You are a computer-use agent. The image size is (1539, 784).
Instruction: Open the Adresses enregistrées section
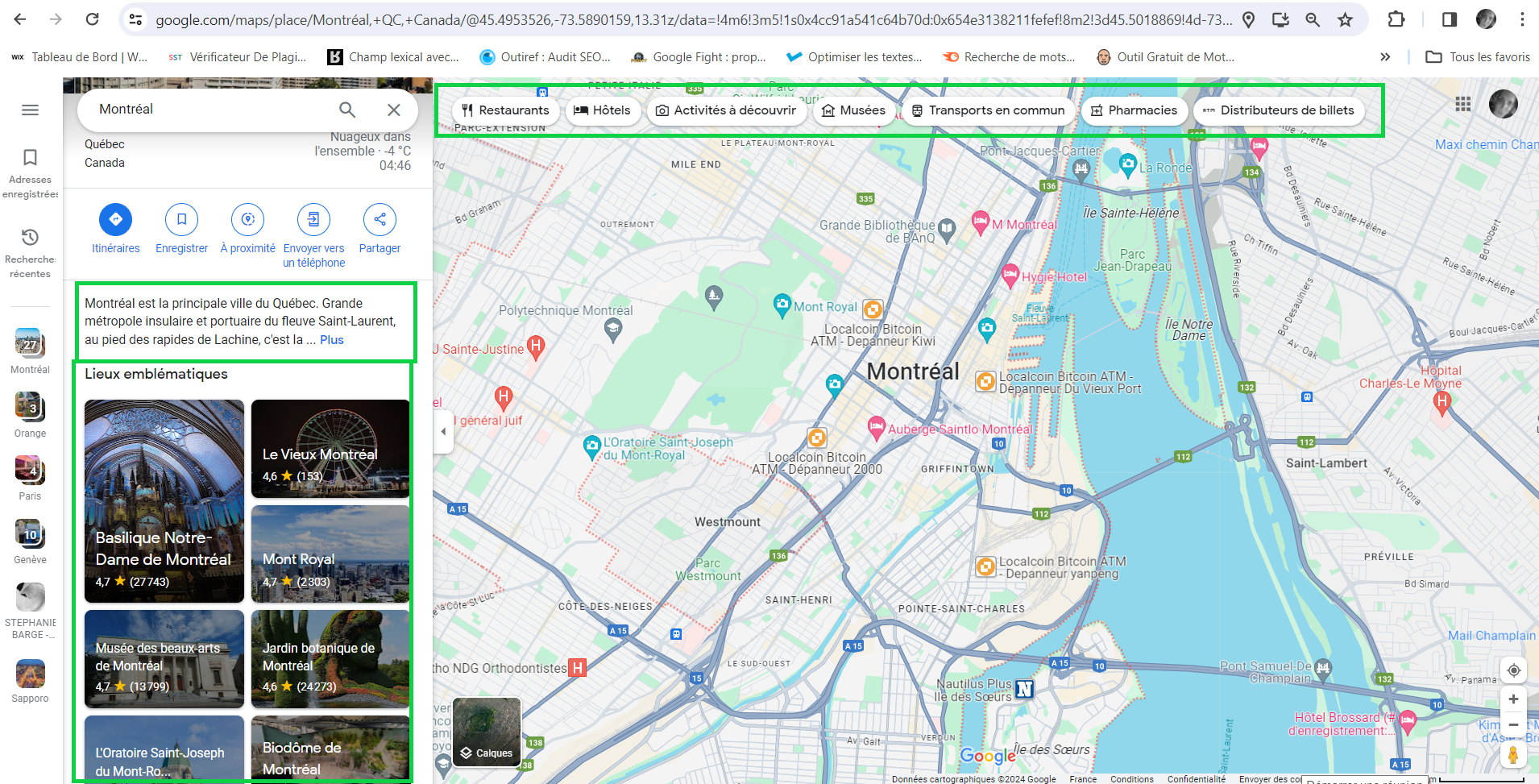click(x=30, y=168)
